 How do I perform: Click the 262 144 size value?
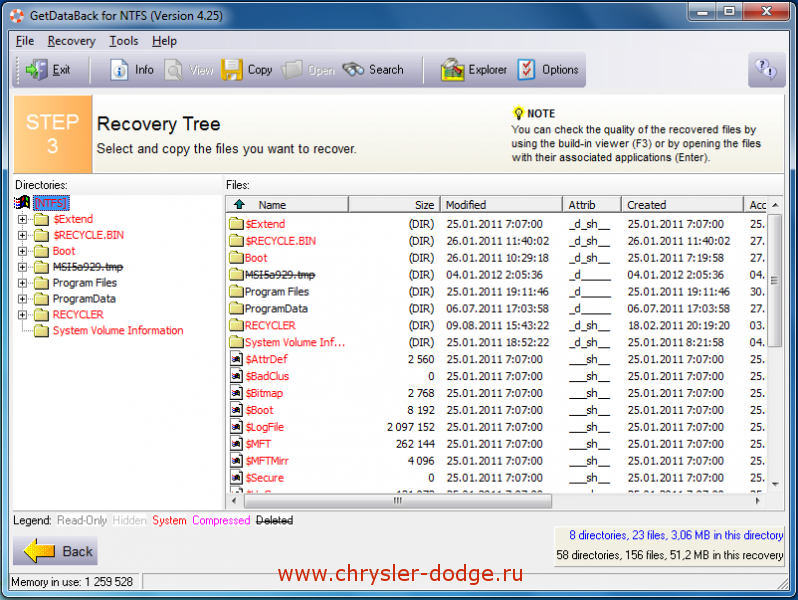click(x=415, y=444)
